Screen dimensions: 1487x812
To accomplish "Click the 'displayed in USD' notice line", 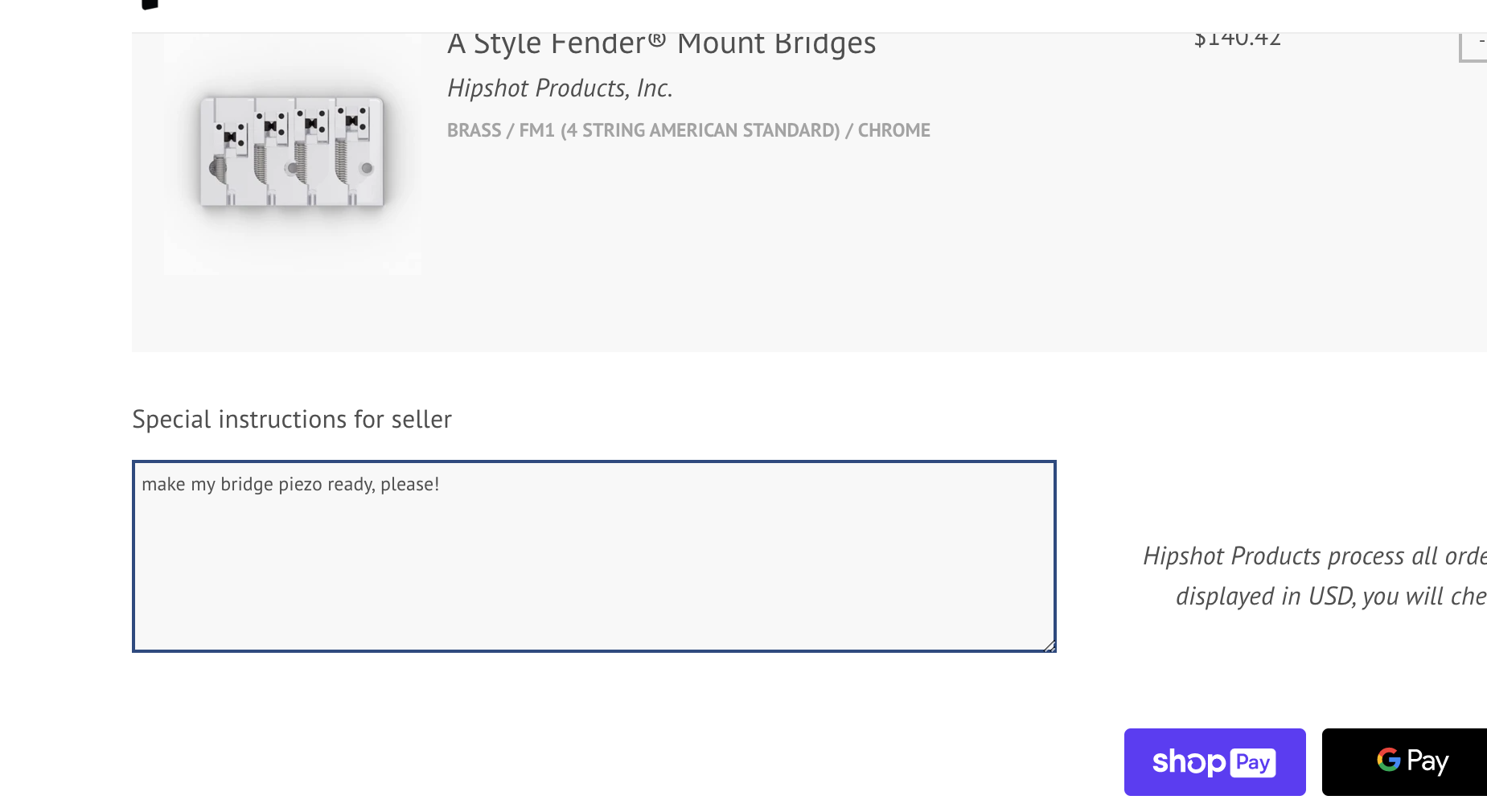I will (1330, 597).
